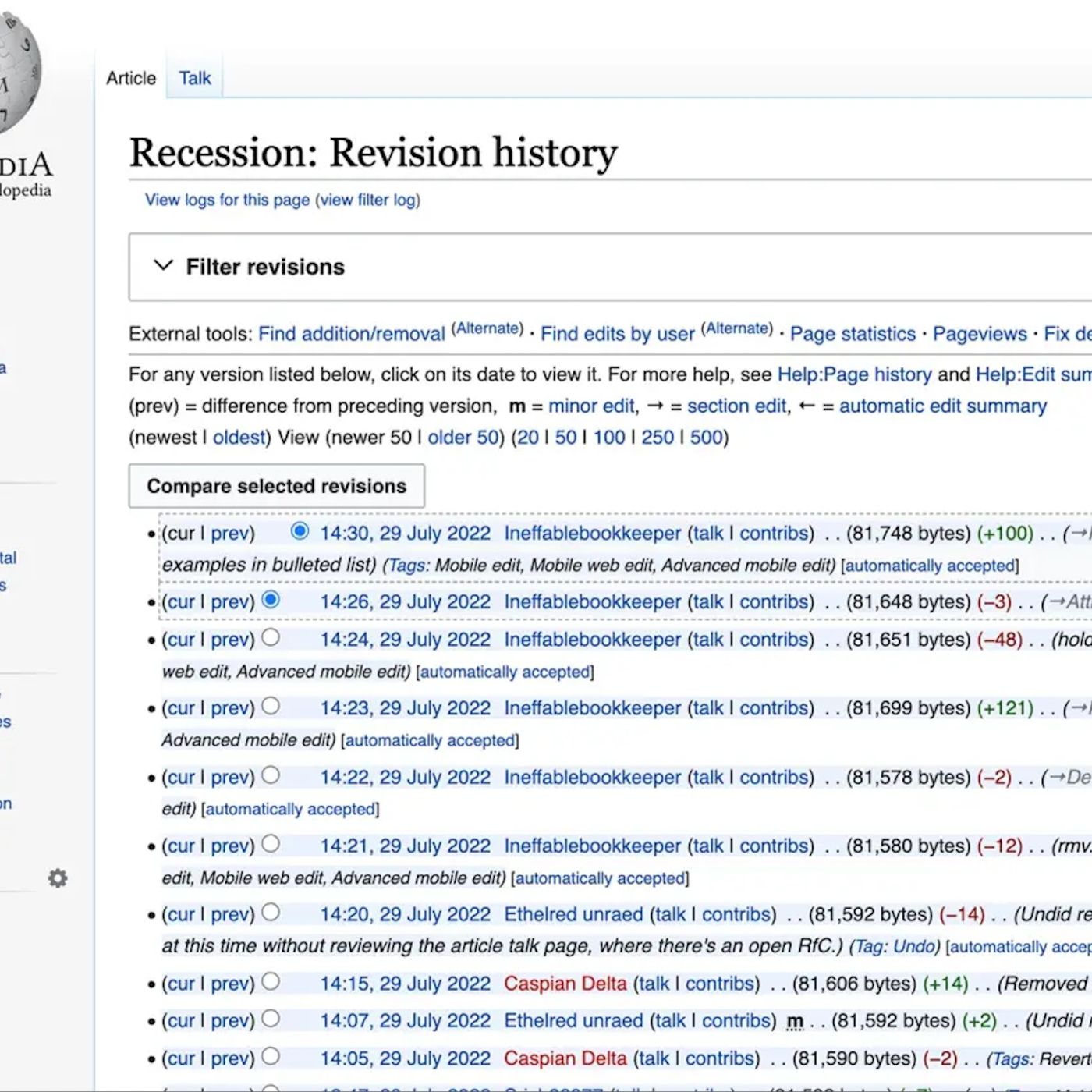Click the section edit legend link
Screen dimensions: 1092x1092
(736, 406)
